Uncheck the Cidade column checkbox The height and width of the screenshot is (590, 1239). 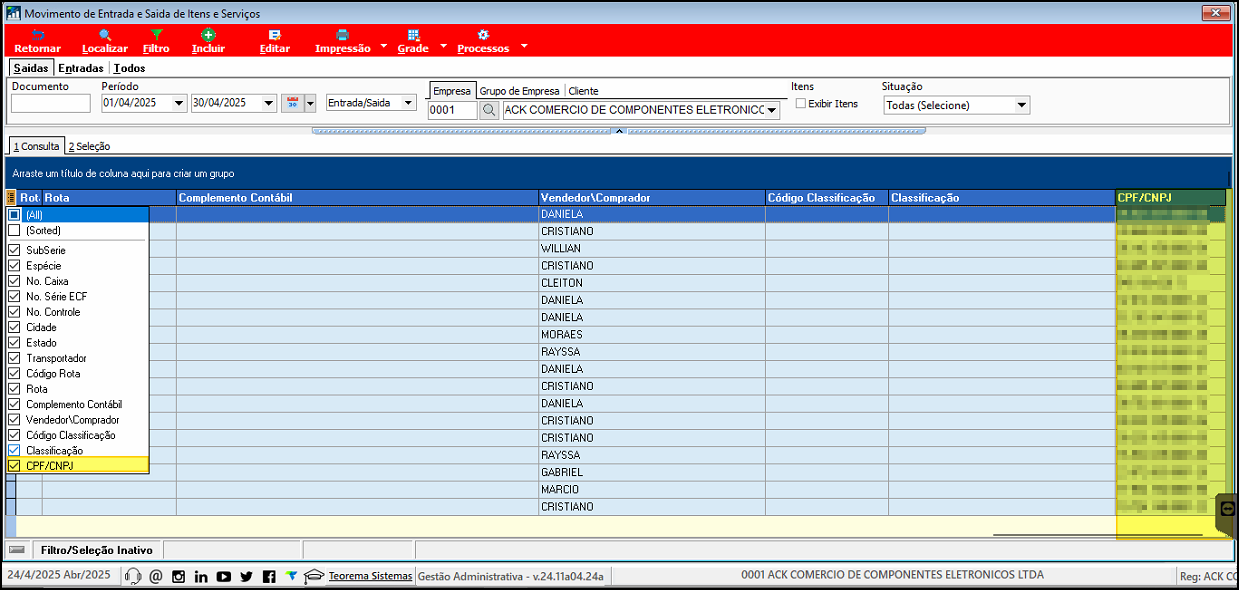click(14, 327)
